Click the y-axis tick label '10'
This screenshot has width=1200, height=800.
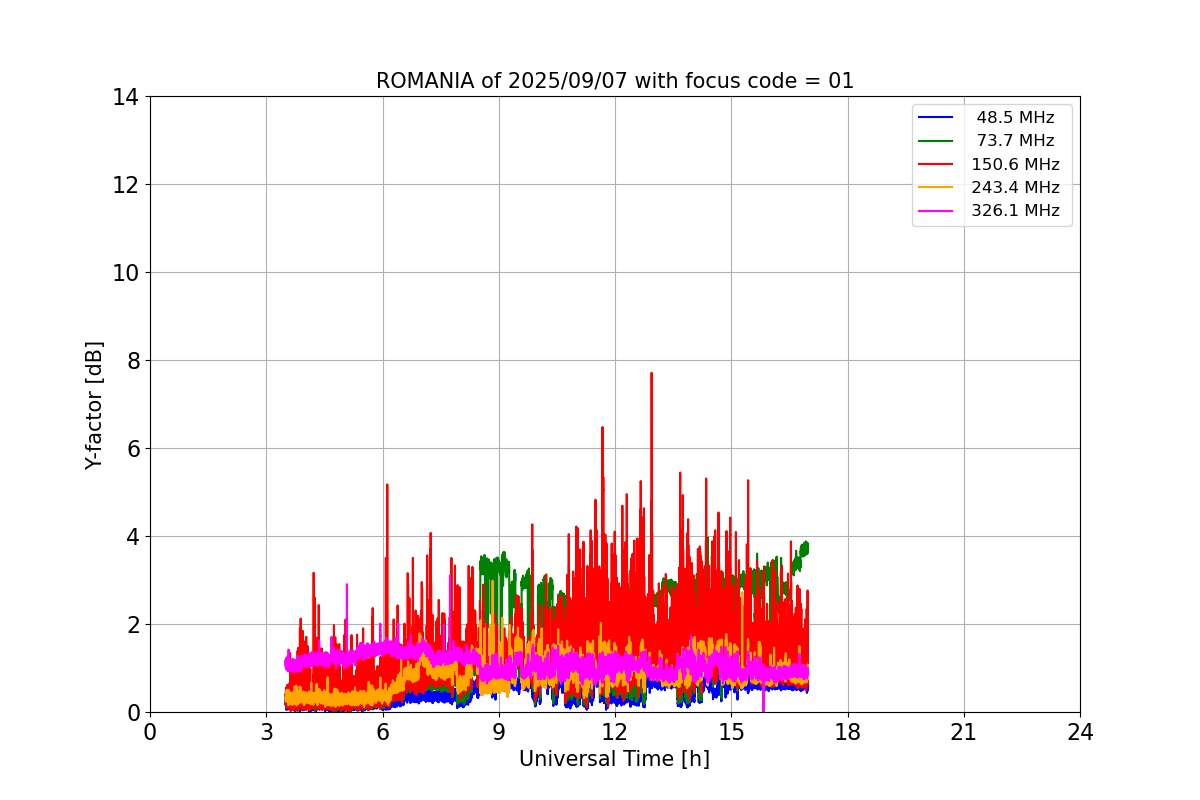point(126,273)
